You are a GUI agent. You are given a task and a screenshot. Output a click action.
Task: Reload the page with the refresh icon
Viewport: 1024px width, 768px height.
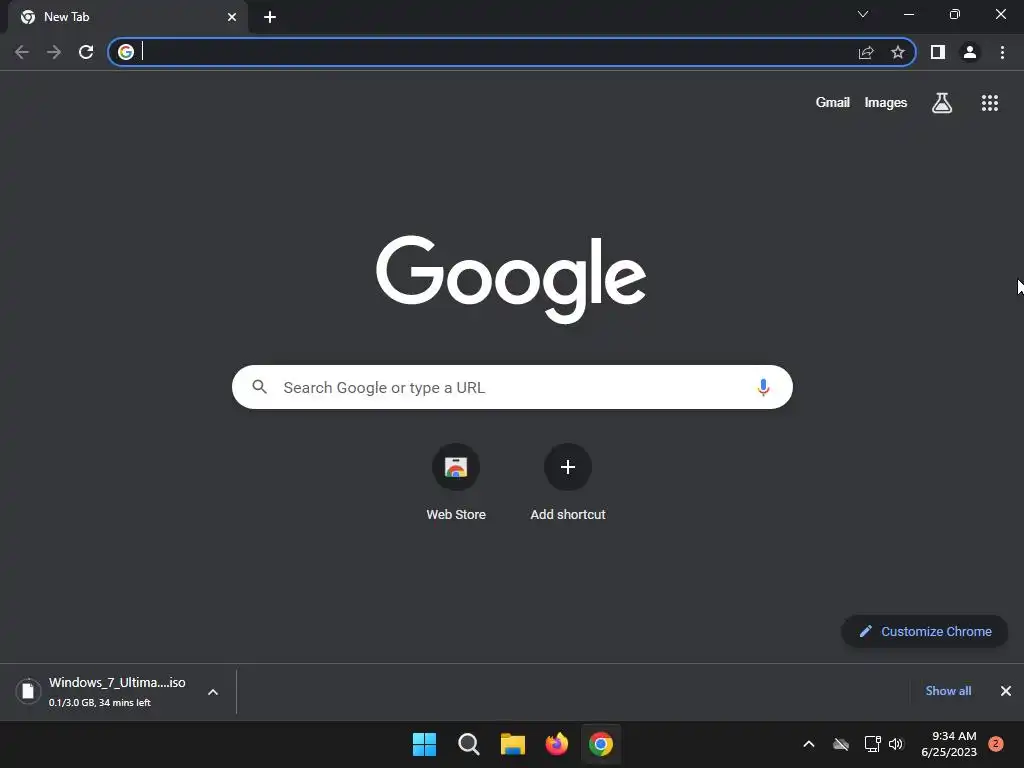coord(86,52)
